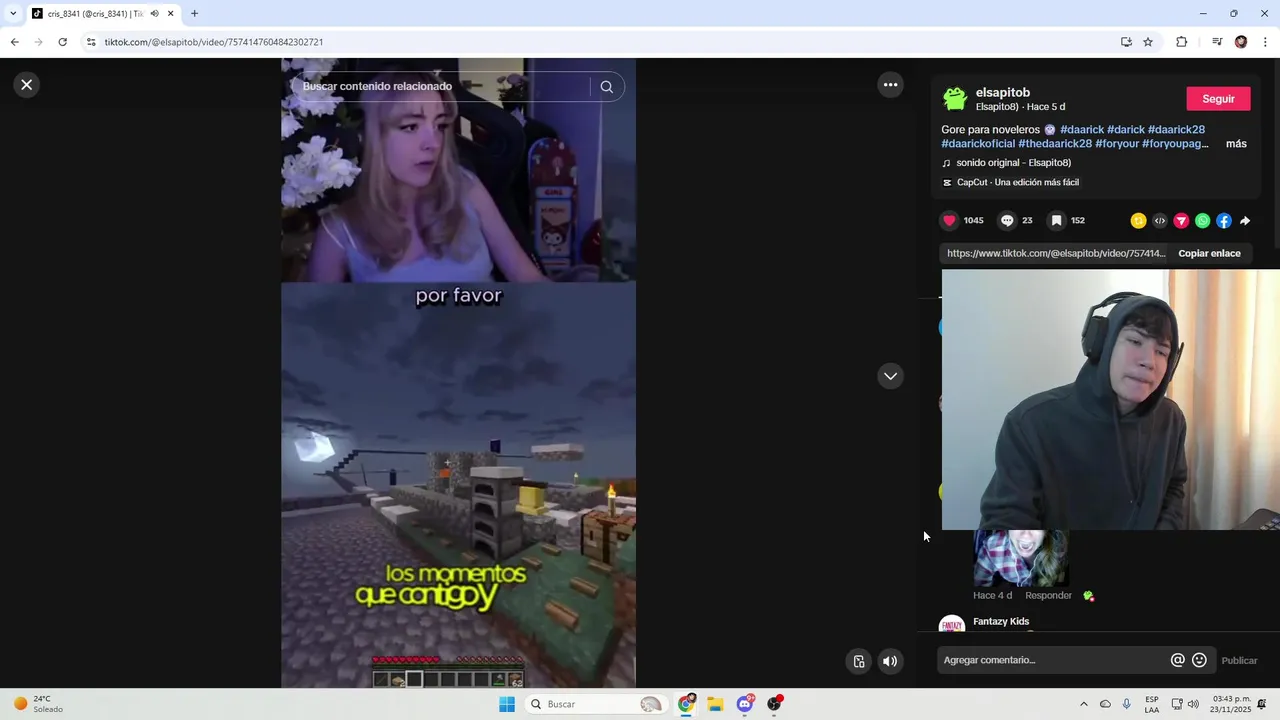Repost using the yellow repost icon

[1138, 221]
